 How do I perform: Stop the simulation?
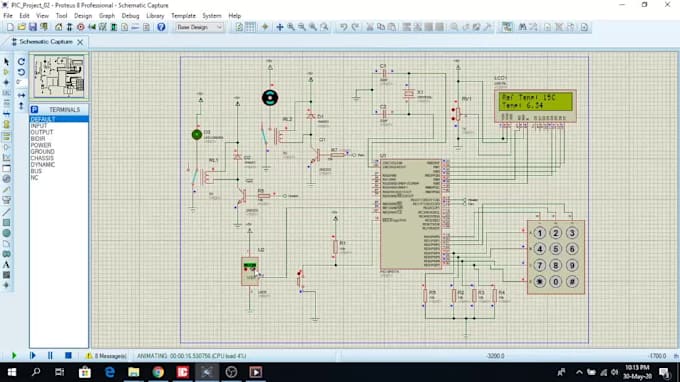[x=68, y=356]
